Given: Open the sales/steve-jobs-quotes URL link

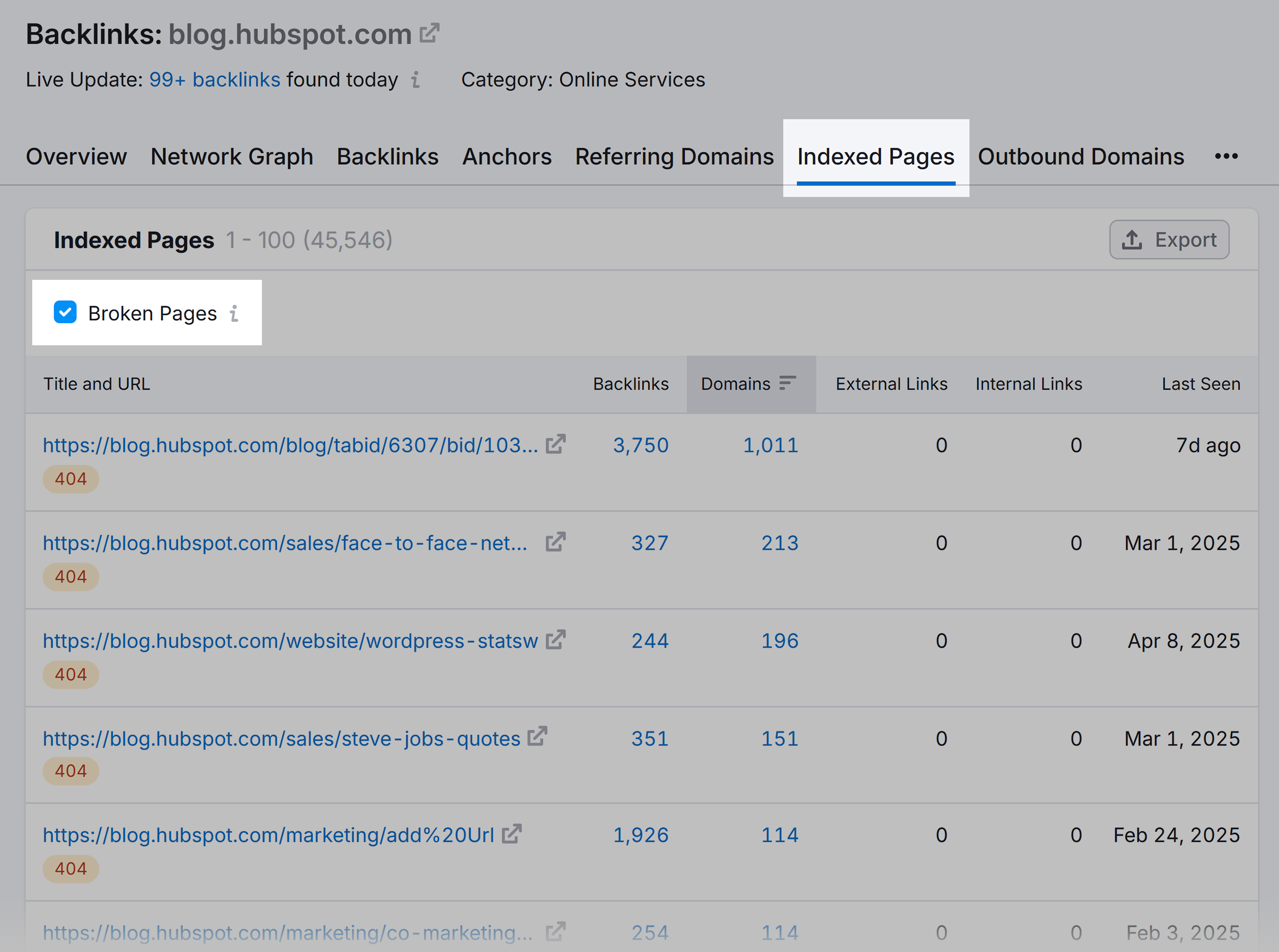Looking at the screenshot, I should pos(281,739).
